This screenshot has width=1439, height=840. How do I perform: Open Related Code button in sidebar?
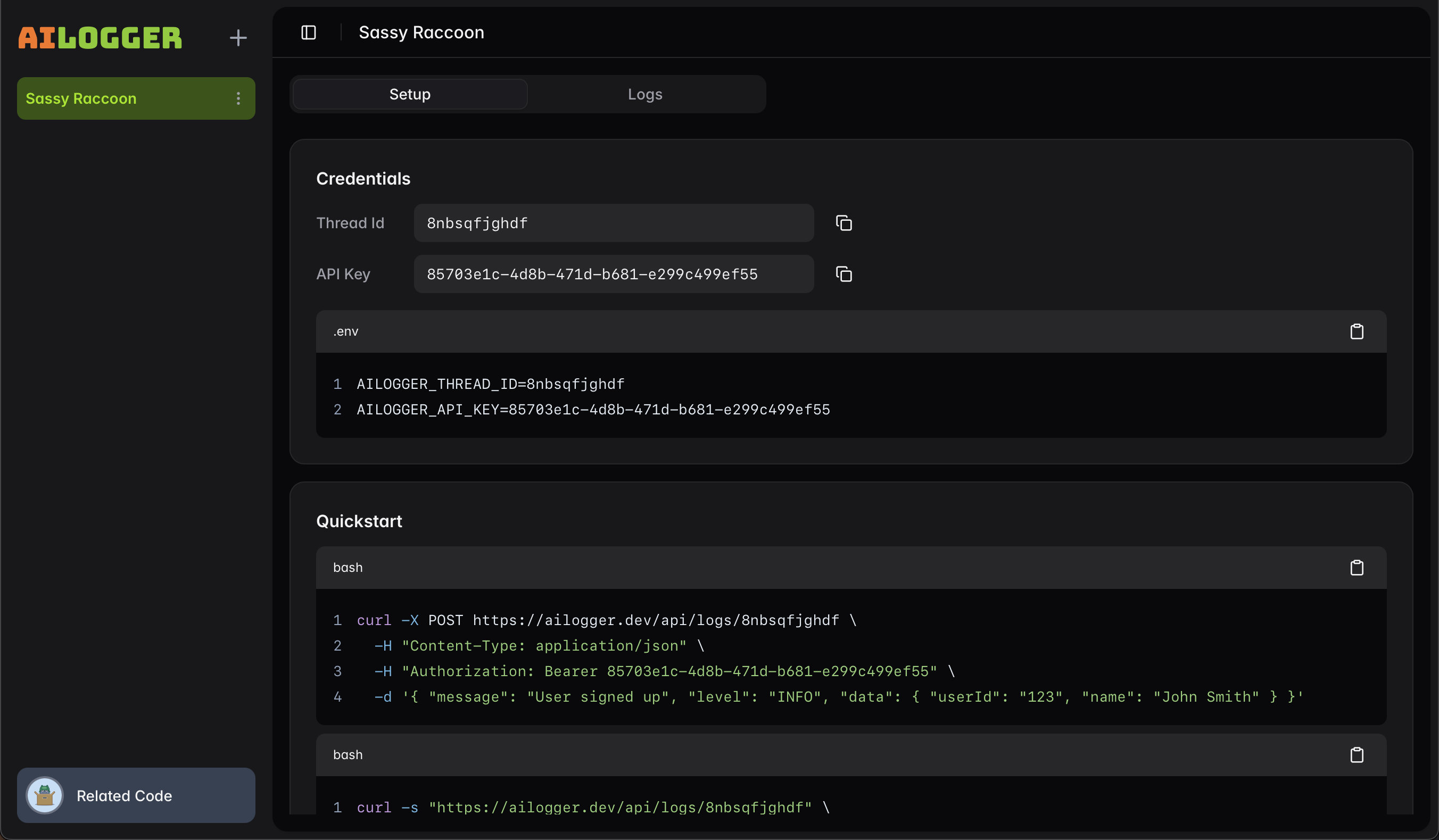136,795
